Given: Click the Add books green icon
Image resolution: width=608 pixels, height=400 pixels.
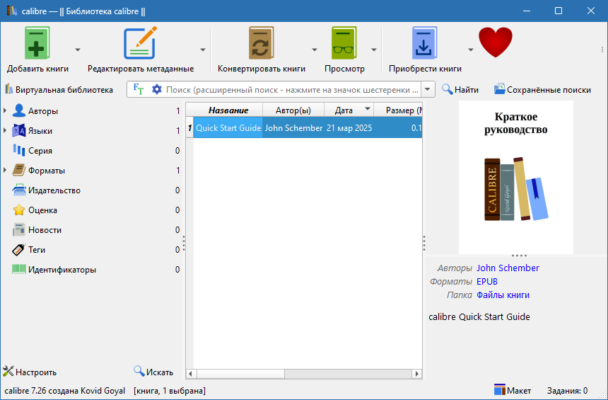Looking at the screenshot, I should click(37, 43).
